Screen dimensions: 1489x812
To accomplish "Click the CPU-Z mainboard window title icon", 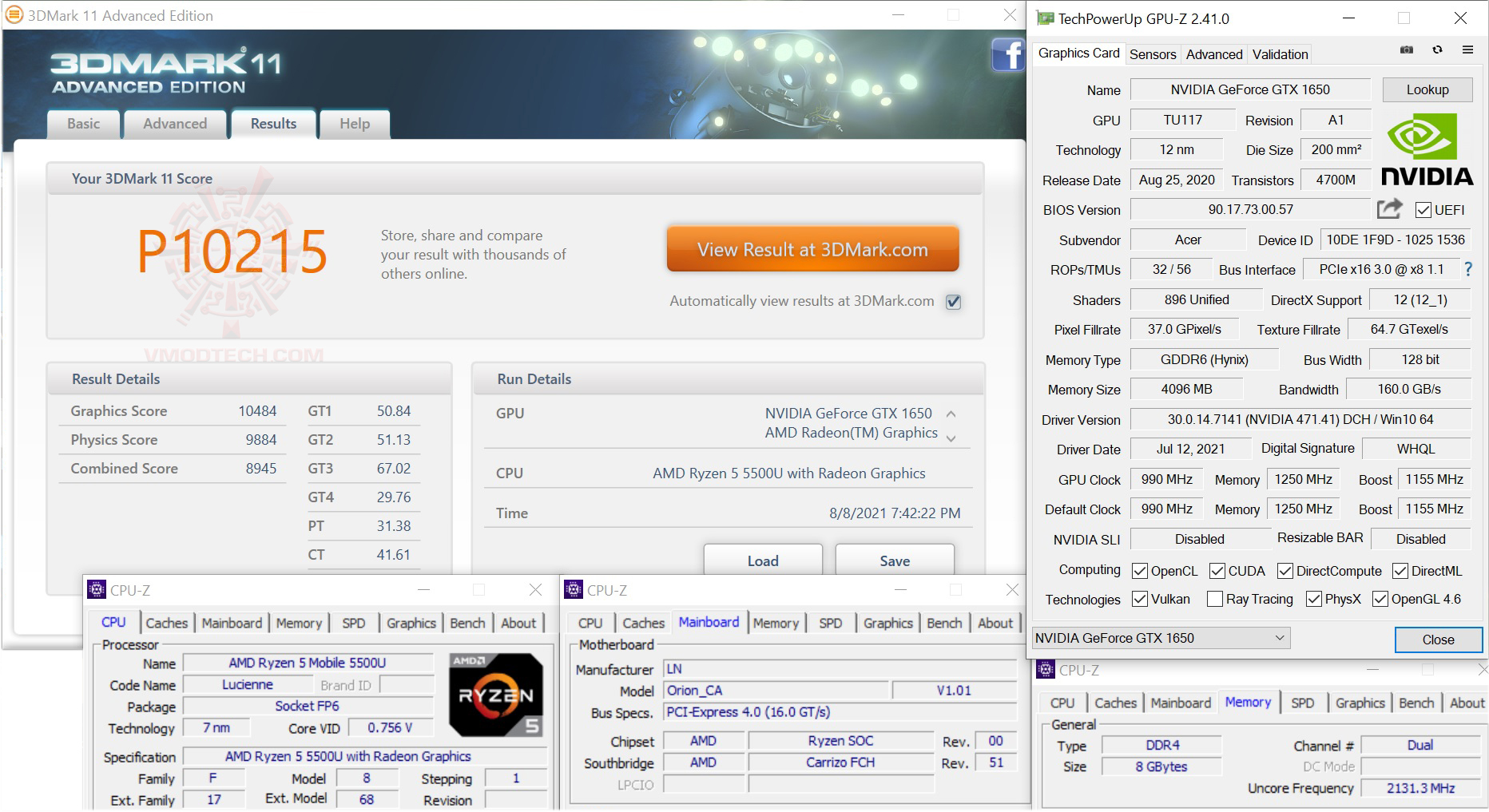I will (x=574, y=590).
